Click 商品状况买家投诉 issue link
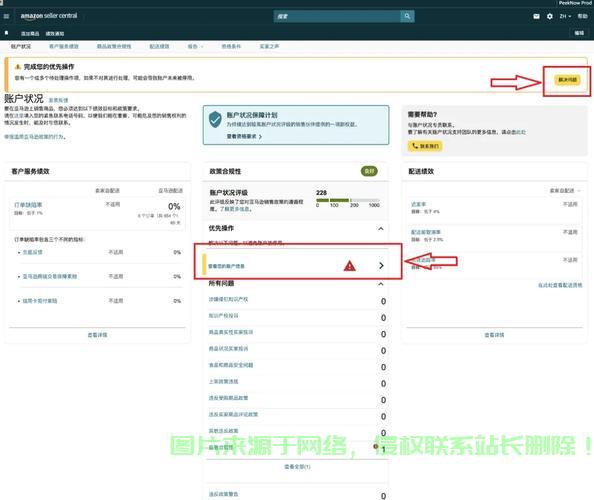This screenshot has width=594, height=500. [x=228, y=348]
